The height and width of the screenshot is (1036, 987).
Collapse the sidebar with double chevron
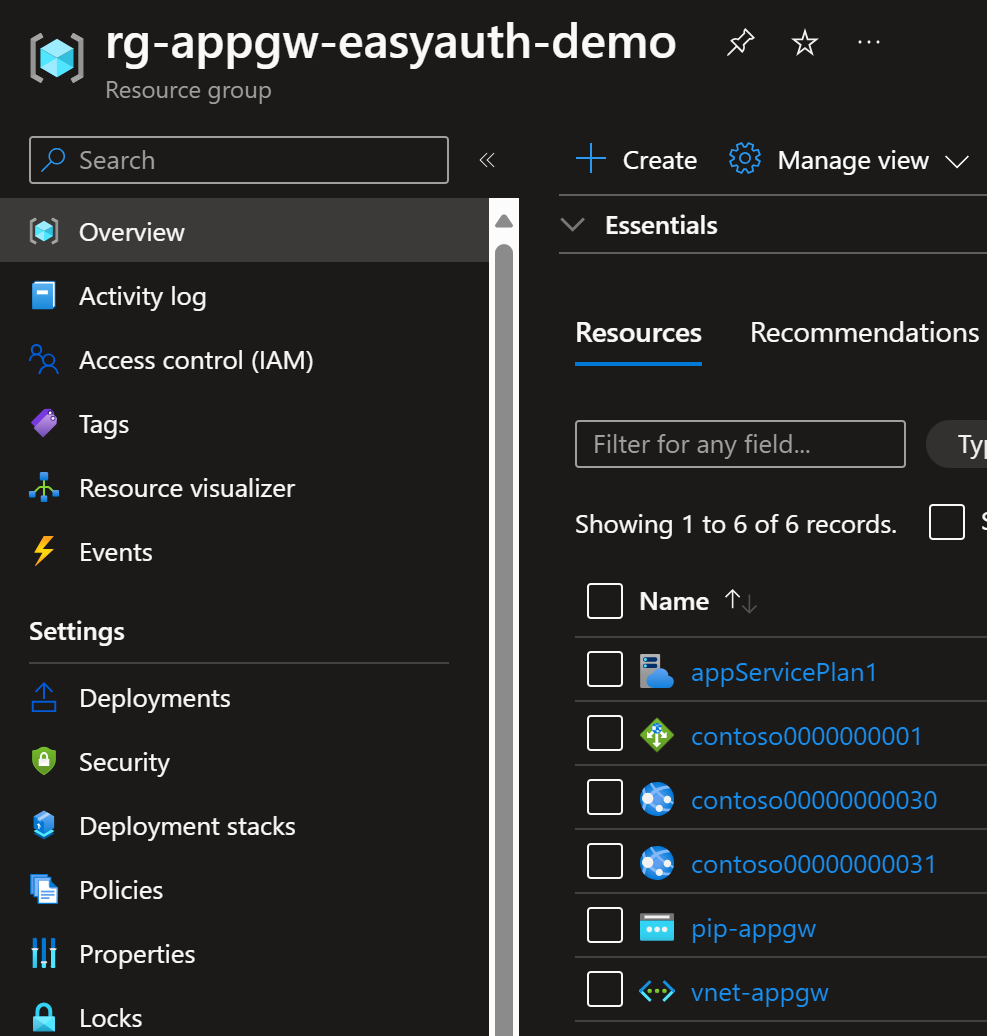click(x=487, y=160)
